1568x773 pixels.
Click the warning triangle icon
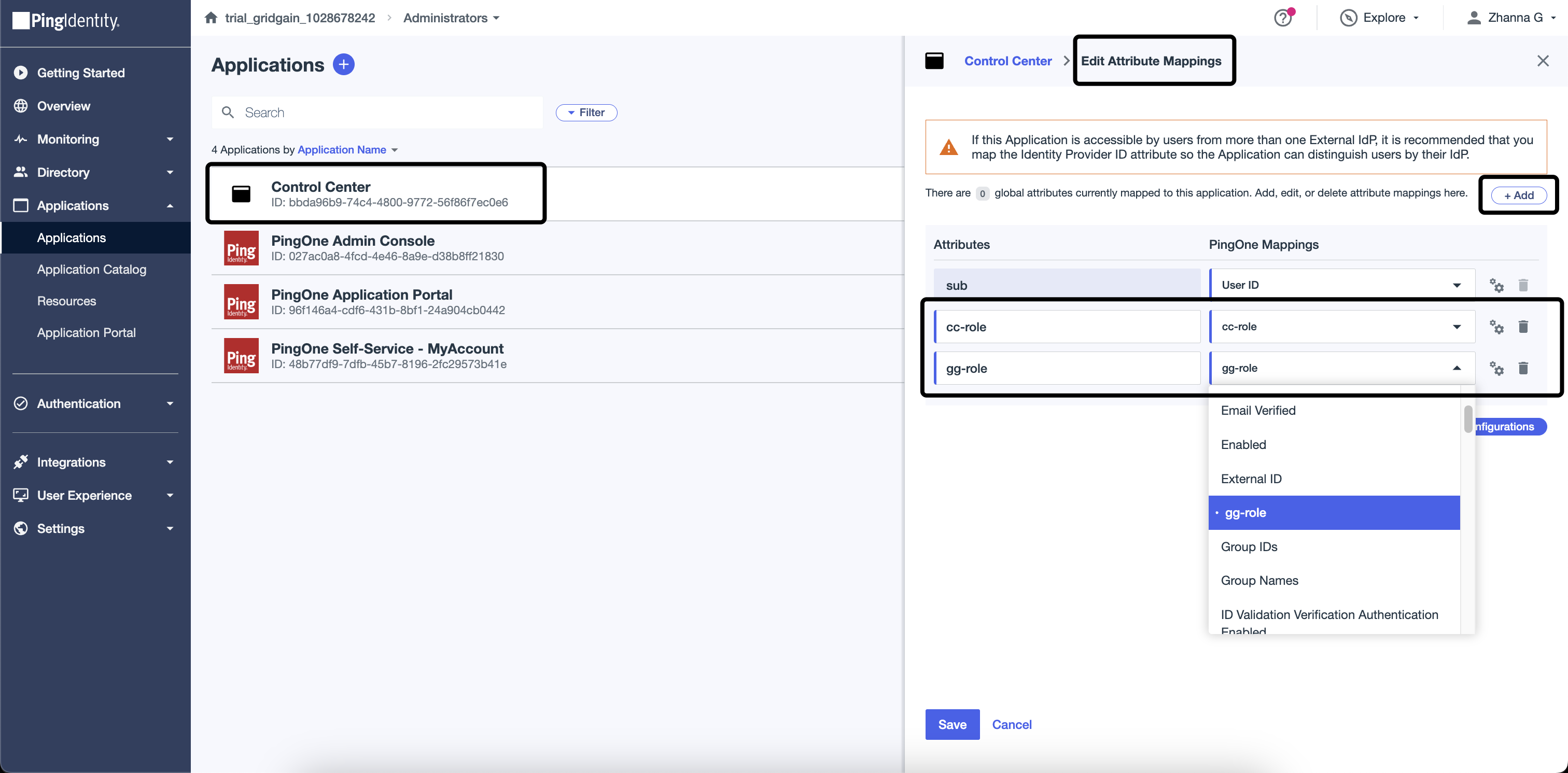tap(948, 147)
